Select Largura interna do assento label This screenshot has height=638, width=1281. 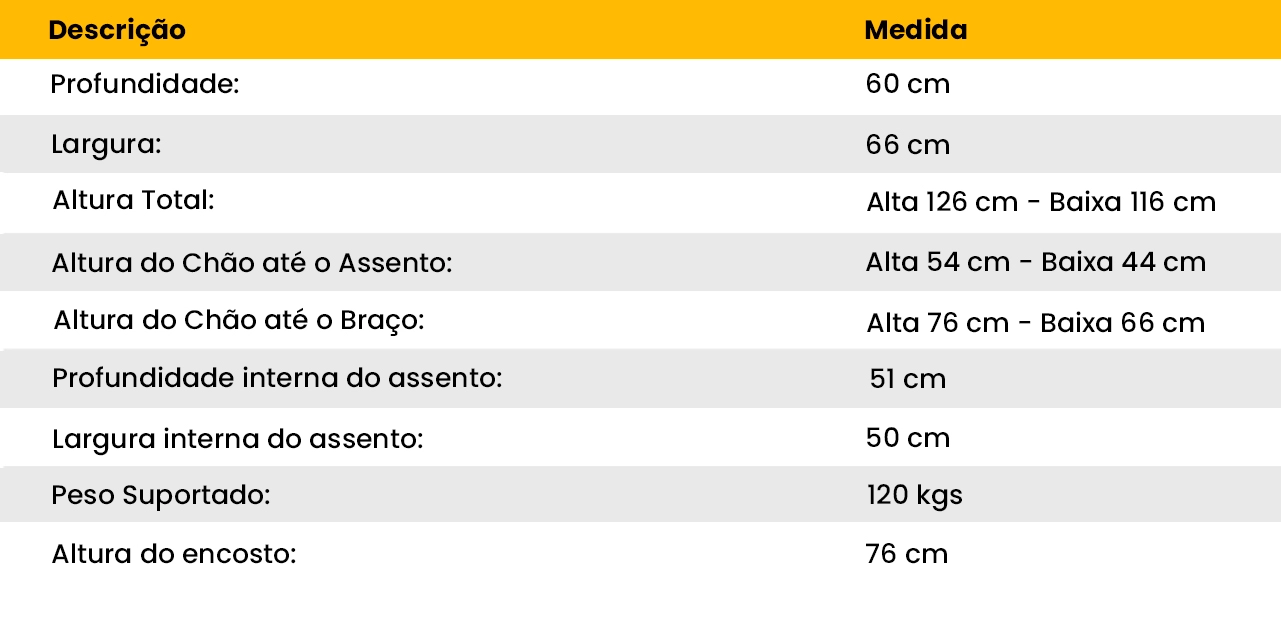coord(238,438)
